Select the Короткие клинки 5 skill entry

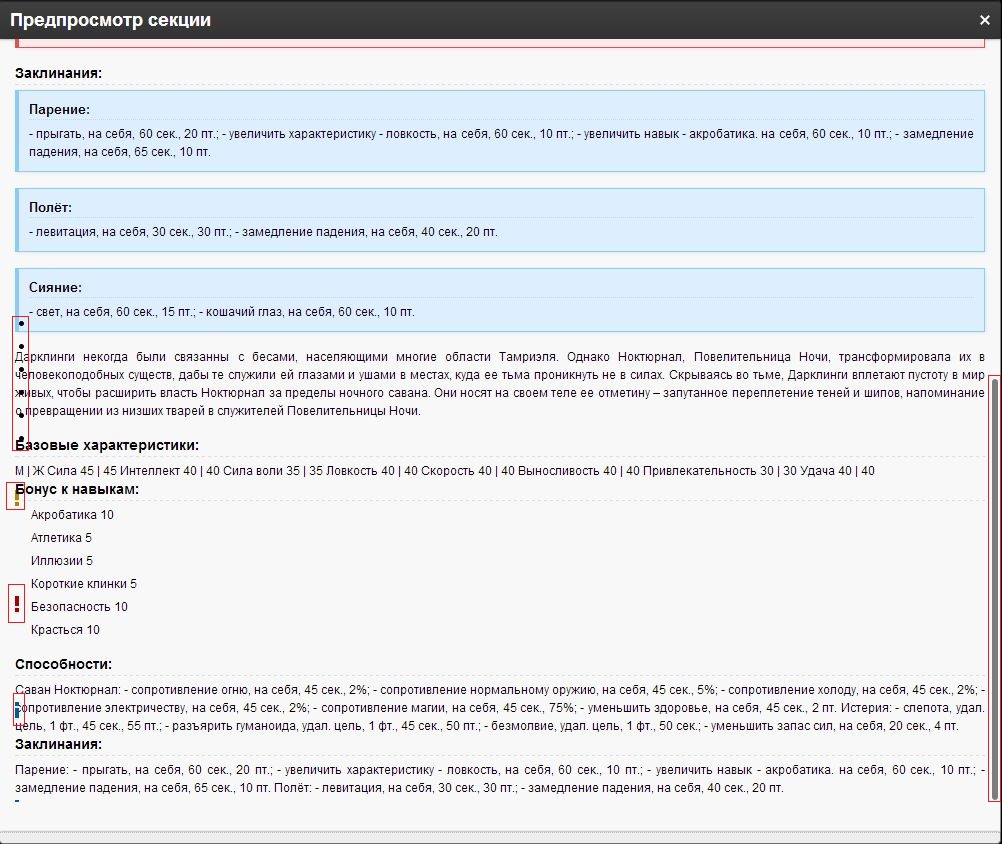coord(84,584)
